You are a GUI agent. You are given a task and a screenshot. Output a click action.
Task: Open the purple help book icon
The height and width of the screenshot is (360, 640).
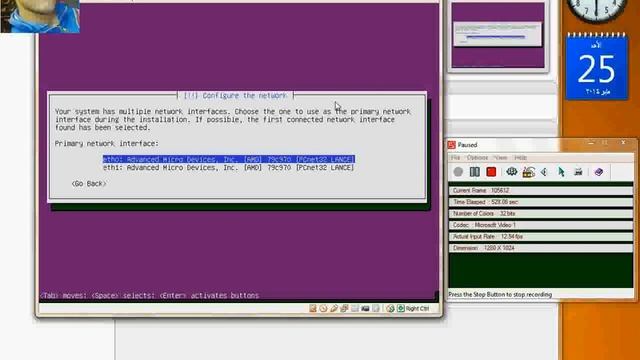point(598,172)
